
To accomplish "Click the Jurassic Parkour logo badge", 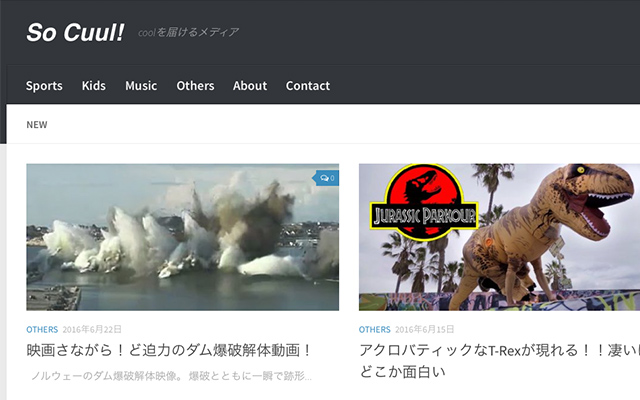I will (423, 203).
